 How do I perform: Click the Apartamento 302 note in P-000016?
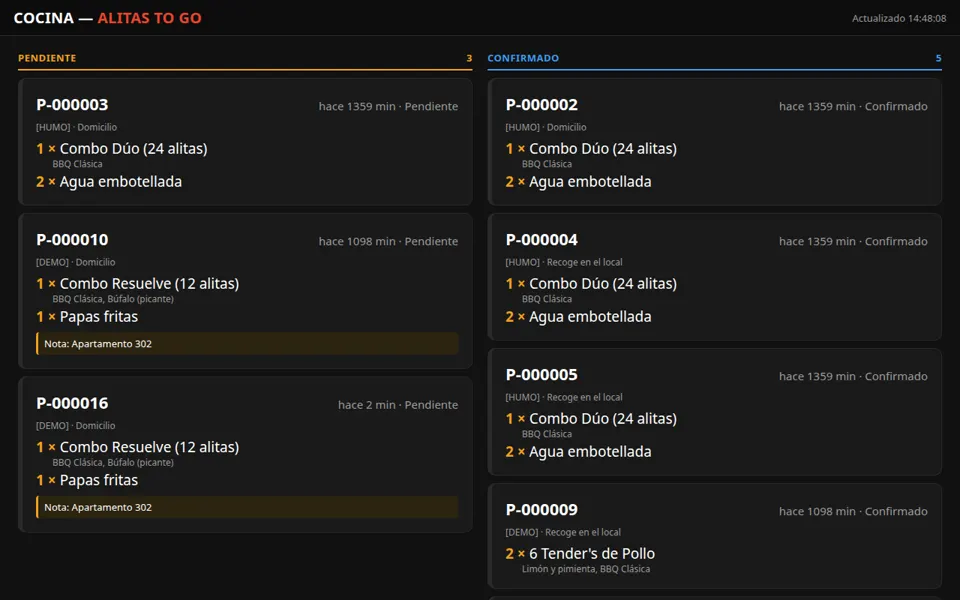click(x=247, y=507)
